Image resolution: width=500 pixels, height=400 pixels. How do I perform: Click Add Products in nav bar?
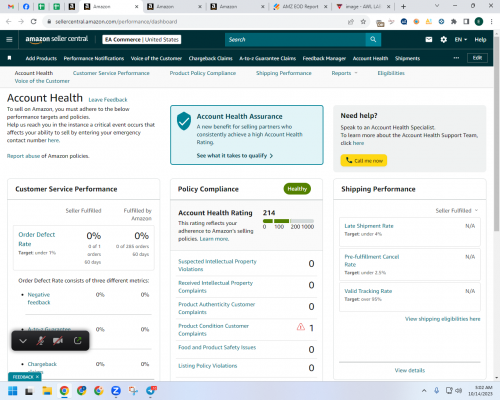click(41, 58)
